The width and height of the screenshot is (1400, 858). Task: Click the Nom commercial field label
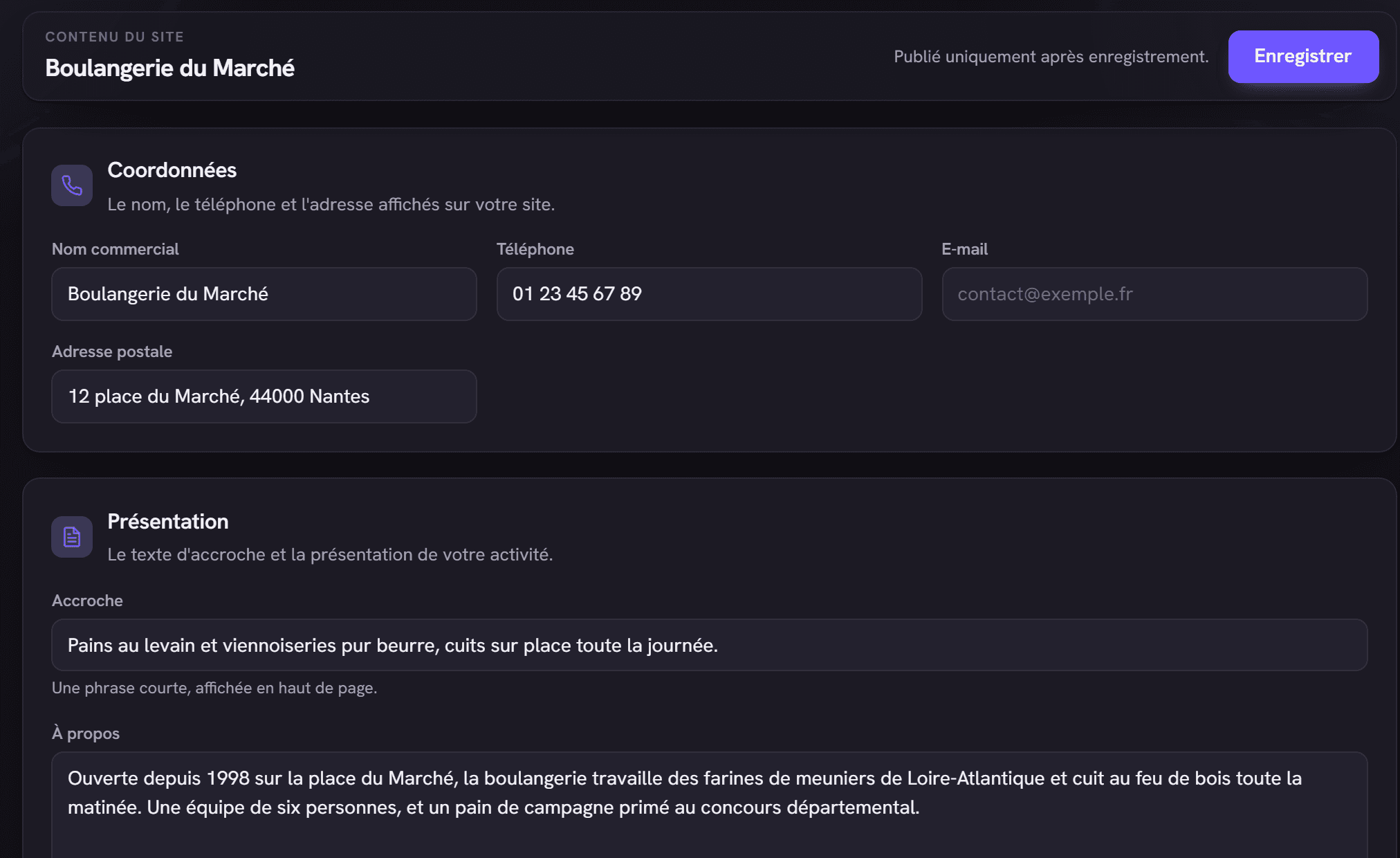click(x=115, y=249)
